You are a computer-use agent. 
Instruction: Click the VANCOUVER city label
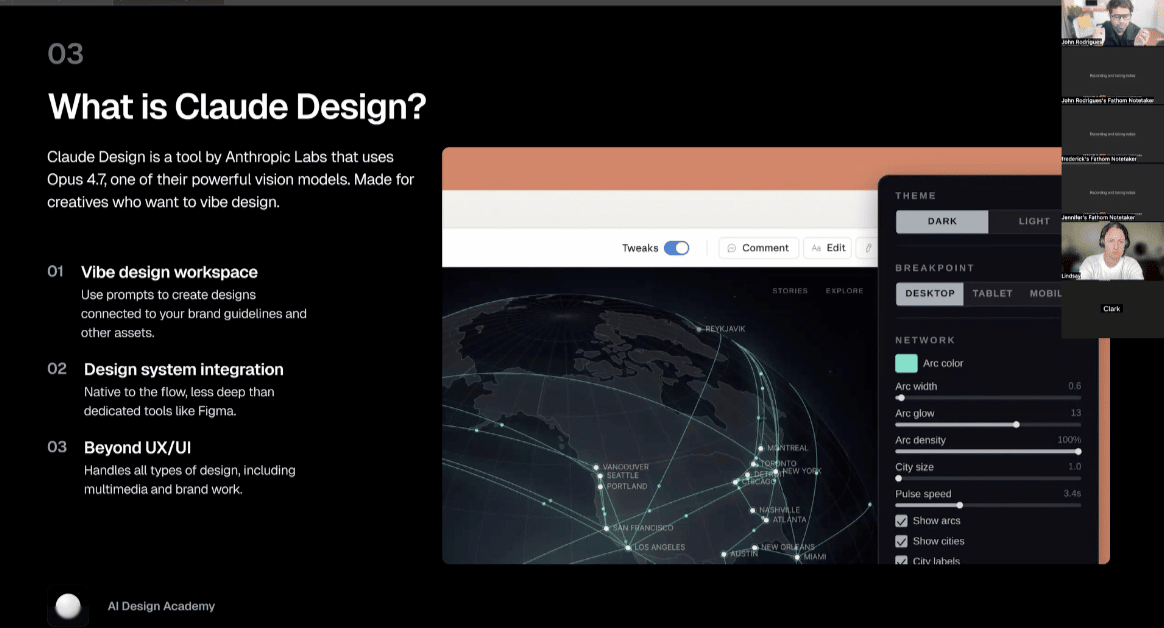coord(625,467)
